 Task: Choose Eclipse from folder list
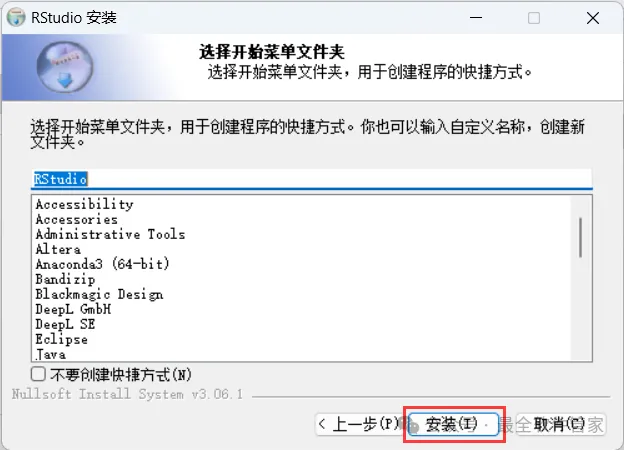click(x=61, y=339)
